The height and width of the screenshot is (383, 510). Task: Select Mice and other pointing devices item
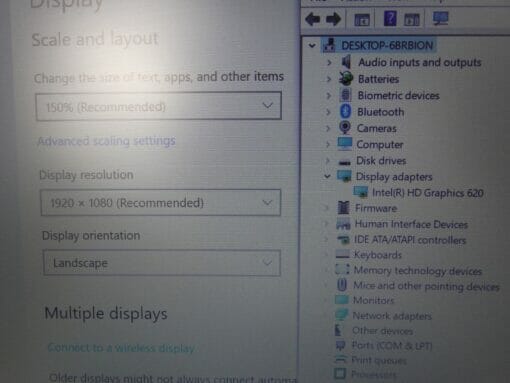(426, 286)
